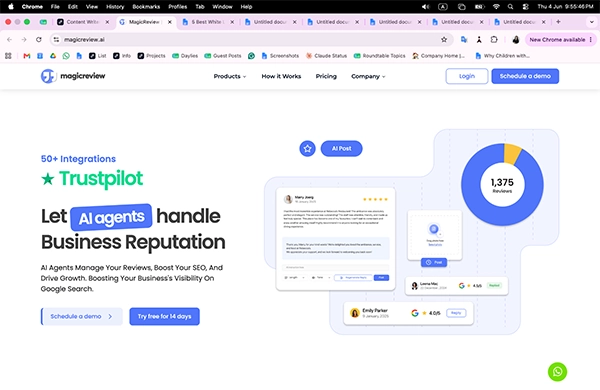Click header Schedule a demo button
The width and height of the screenshot is (600, 390).
point(525,76)
